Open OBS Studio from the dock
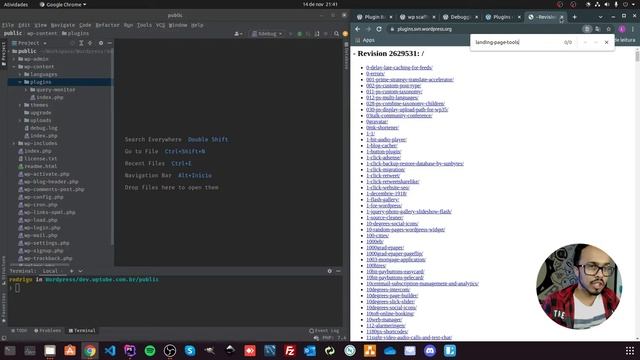 (170, 351)
